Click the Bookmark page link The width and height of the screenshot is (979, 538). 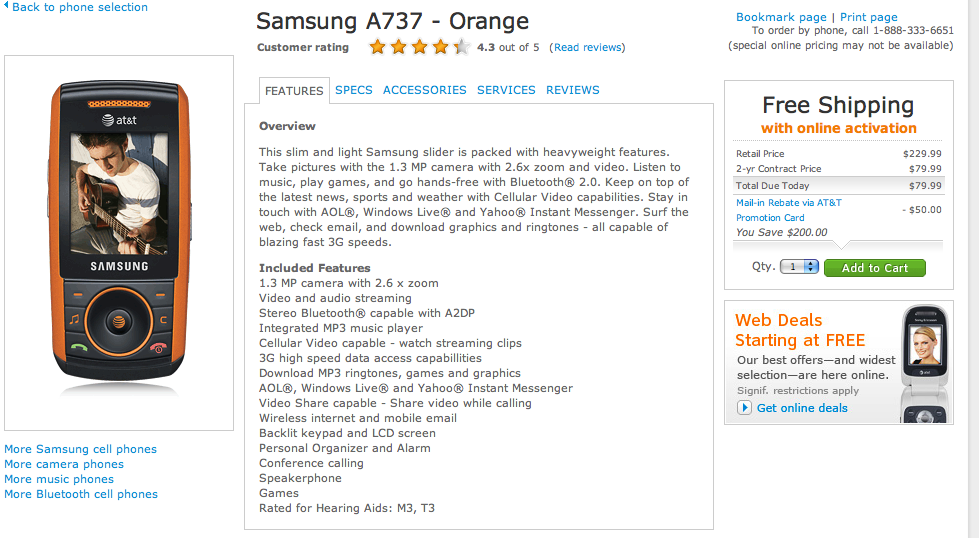(781, 17)
